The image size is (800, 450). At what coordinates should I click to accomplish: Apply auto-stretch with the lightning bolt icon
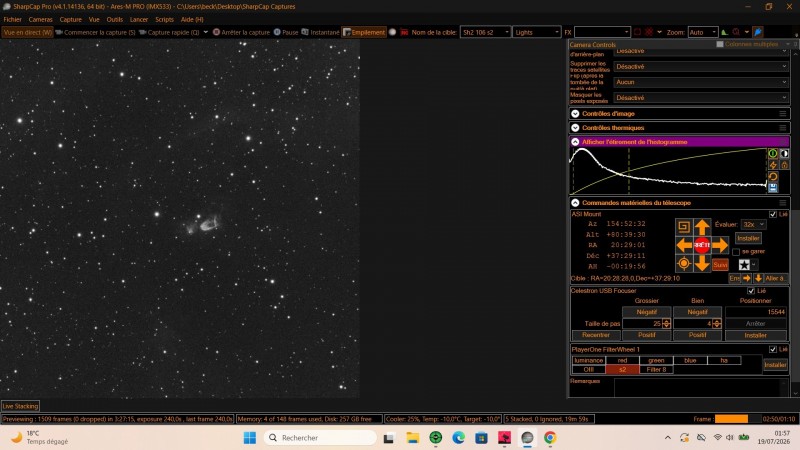click(773, 165)
